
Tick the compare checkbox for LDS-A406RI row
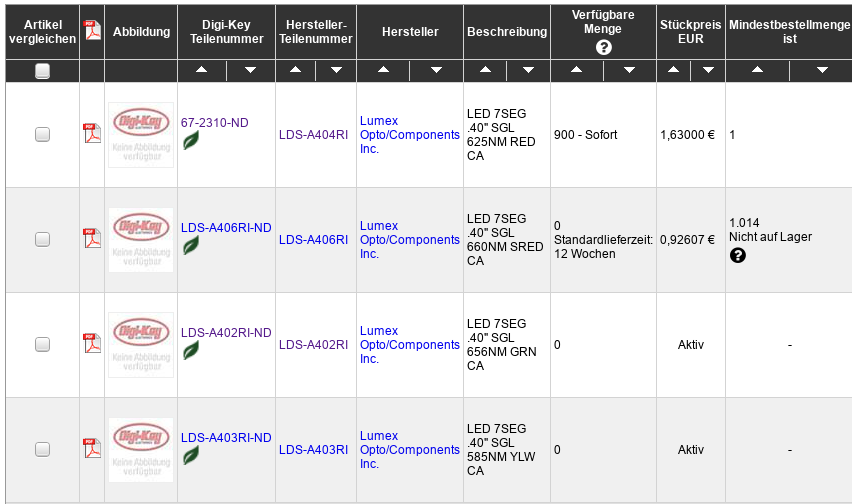click(x=42, y=240)
